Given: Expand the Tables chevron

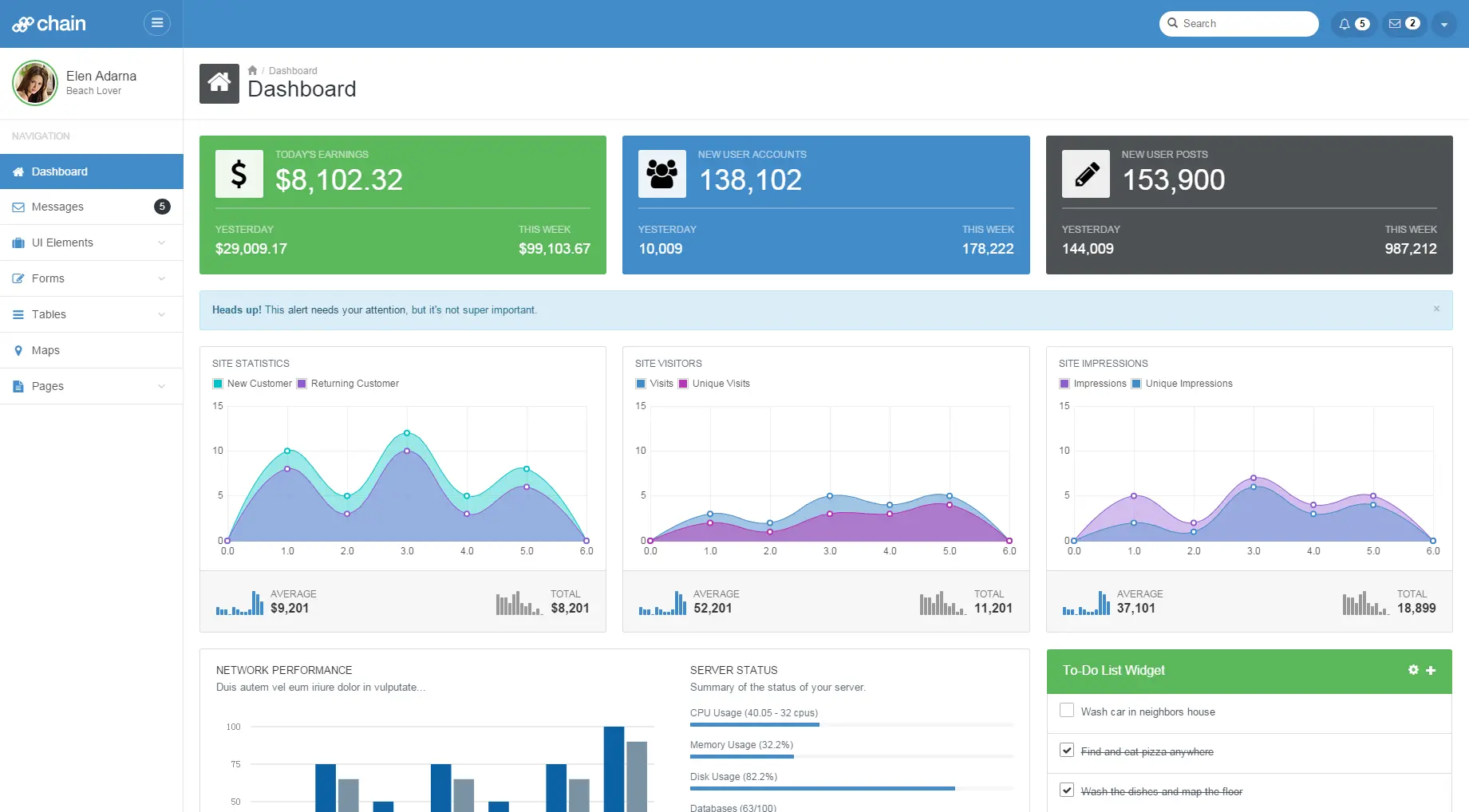Looking at the screenshot, I should 162,314.
